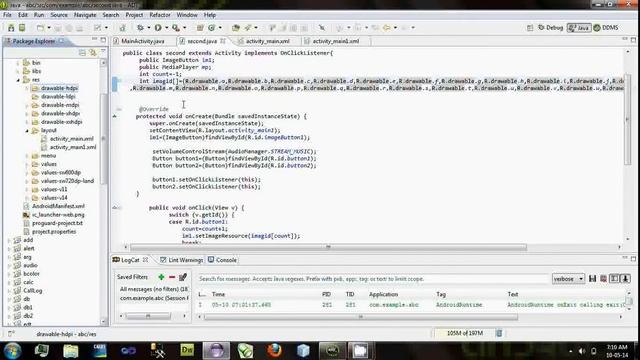
Task: Switch to activity_main1.xml editor tab
Action: click(x=336, y=41)
